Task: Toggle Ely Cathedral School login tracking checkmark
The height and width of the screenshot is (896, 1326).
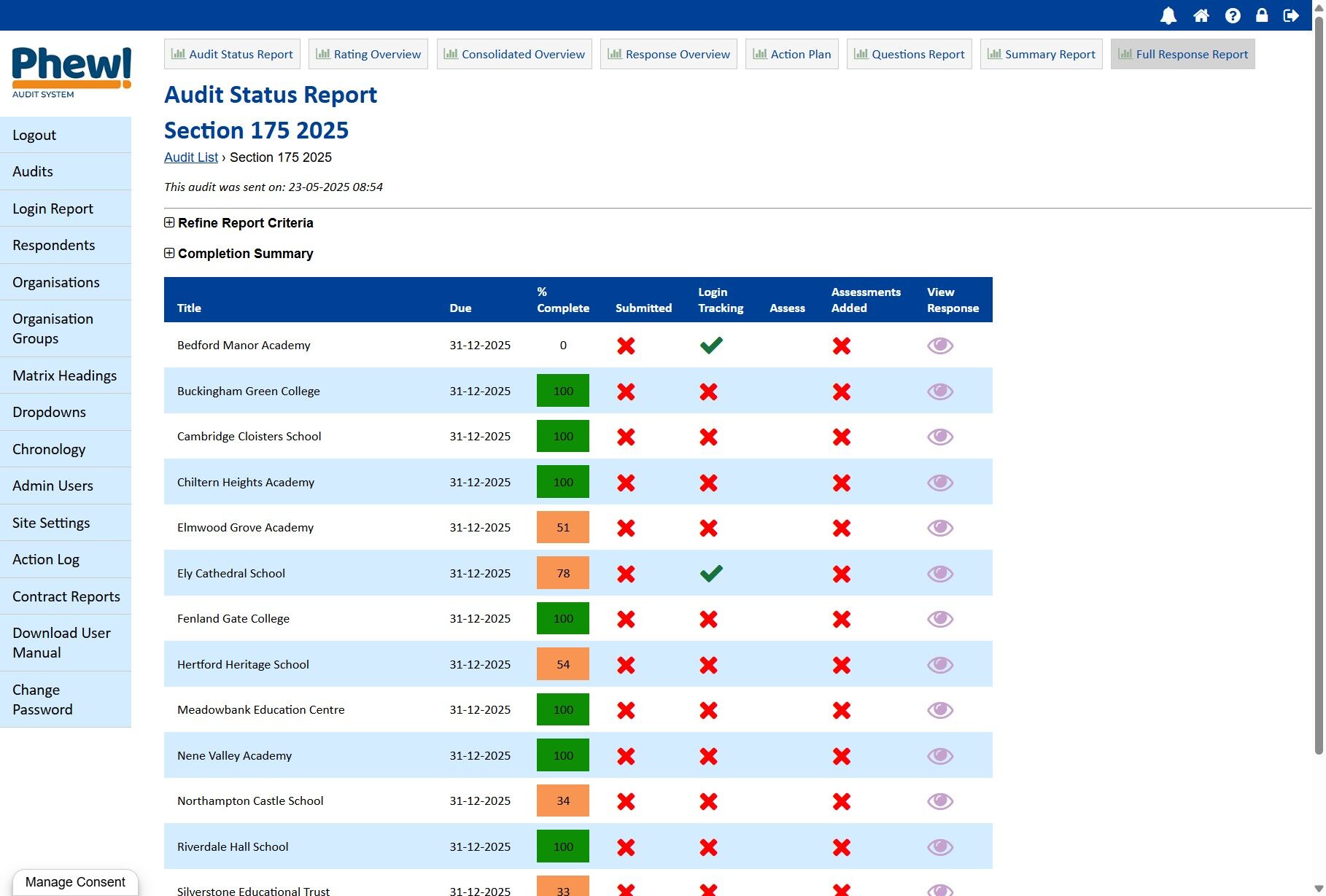Action: coord(710,574)
